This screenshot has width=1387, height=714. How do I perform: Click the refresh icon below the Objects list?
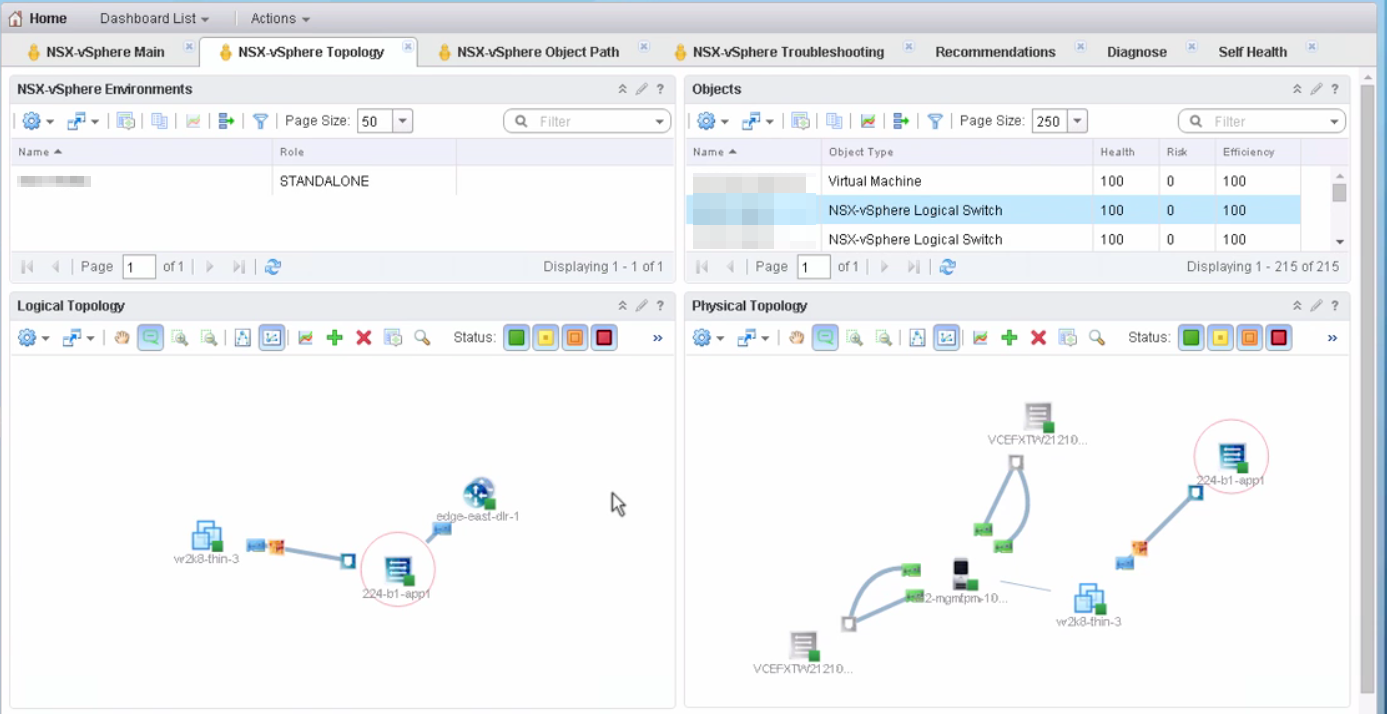coord(946,266)
